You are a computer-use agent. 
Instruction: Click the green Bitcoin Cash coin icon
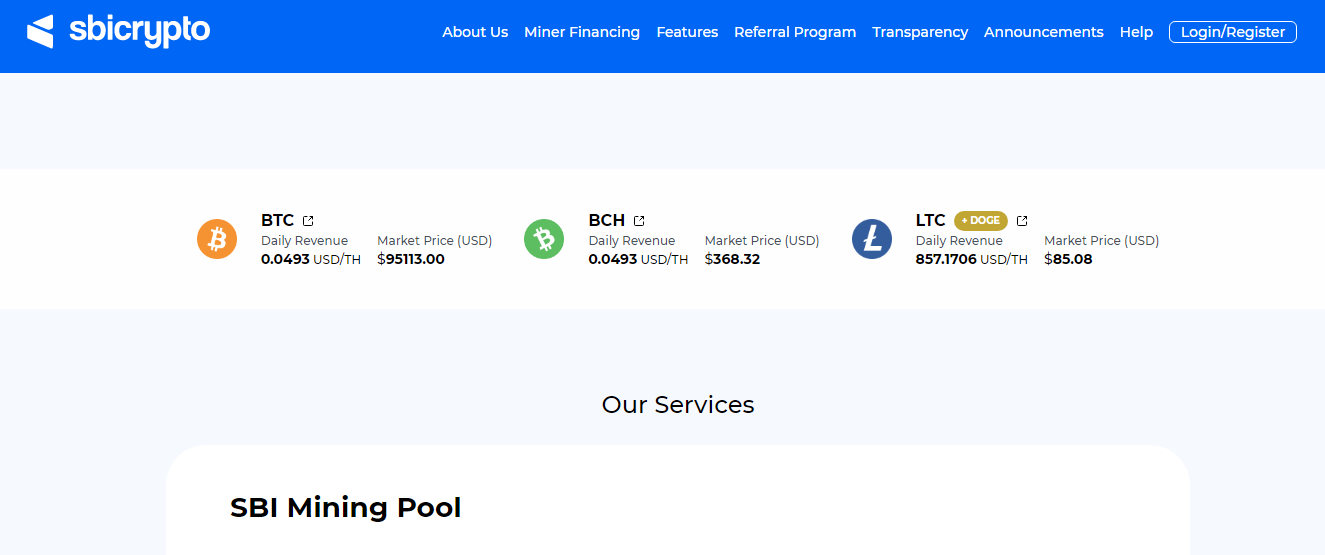click(x=544, y=239)
